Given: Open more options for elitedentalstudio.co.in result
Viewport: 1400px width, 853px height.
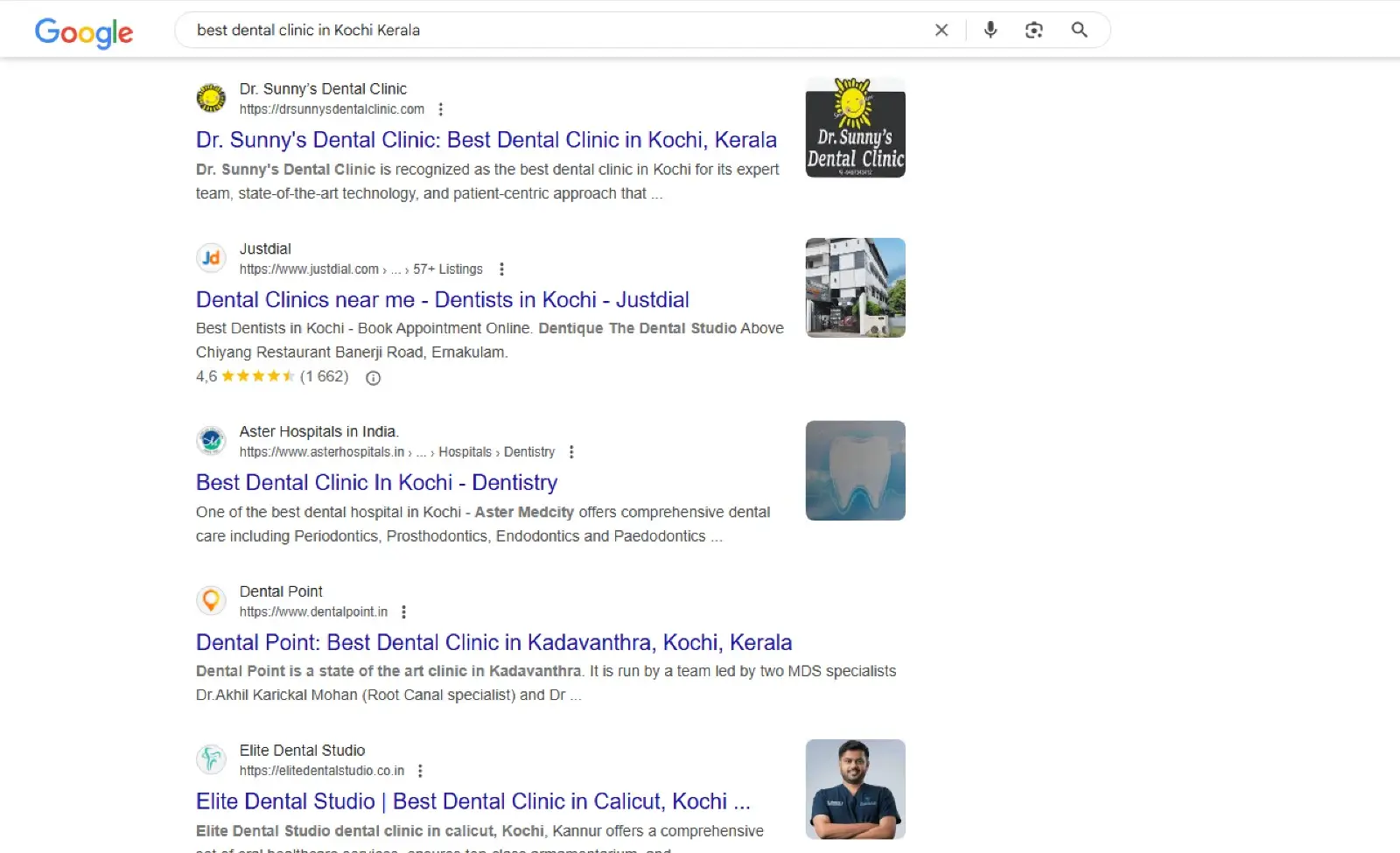Looking at the screenshot, I should tap(420, 771).
